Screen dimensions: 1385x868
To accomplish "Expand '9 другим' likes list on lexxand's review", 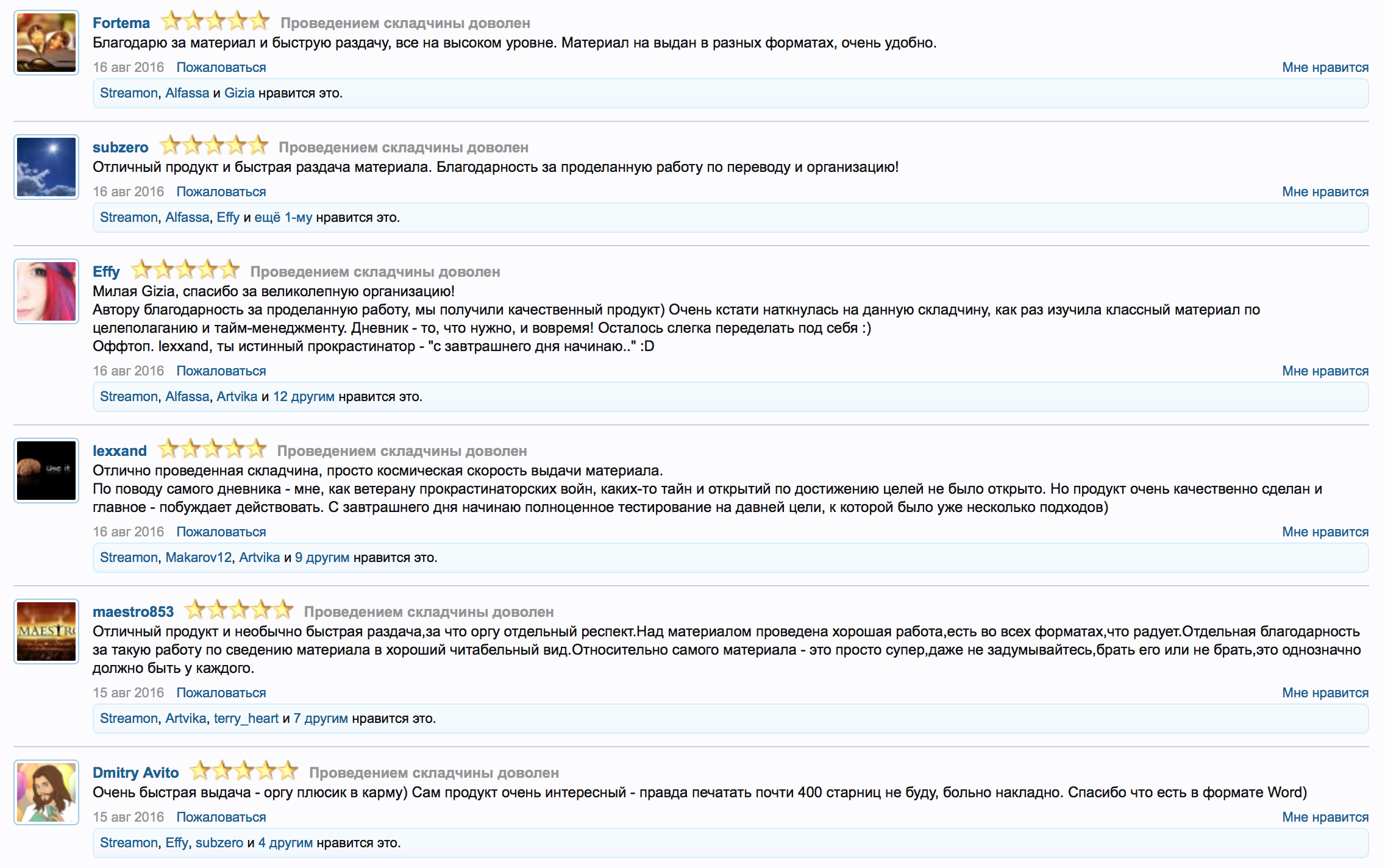I will tap(322, 557).
